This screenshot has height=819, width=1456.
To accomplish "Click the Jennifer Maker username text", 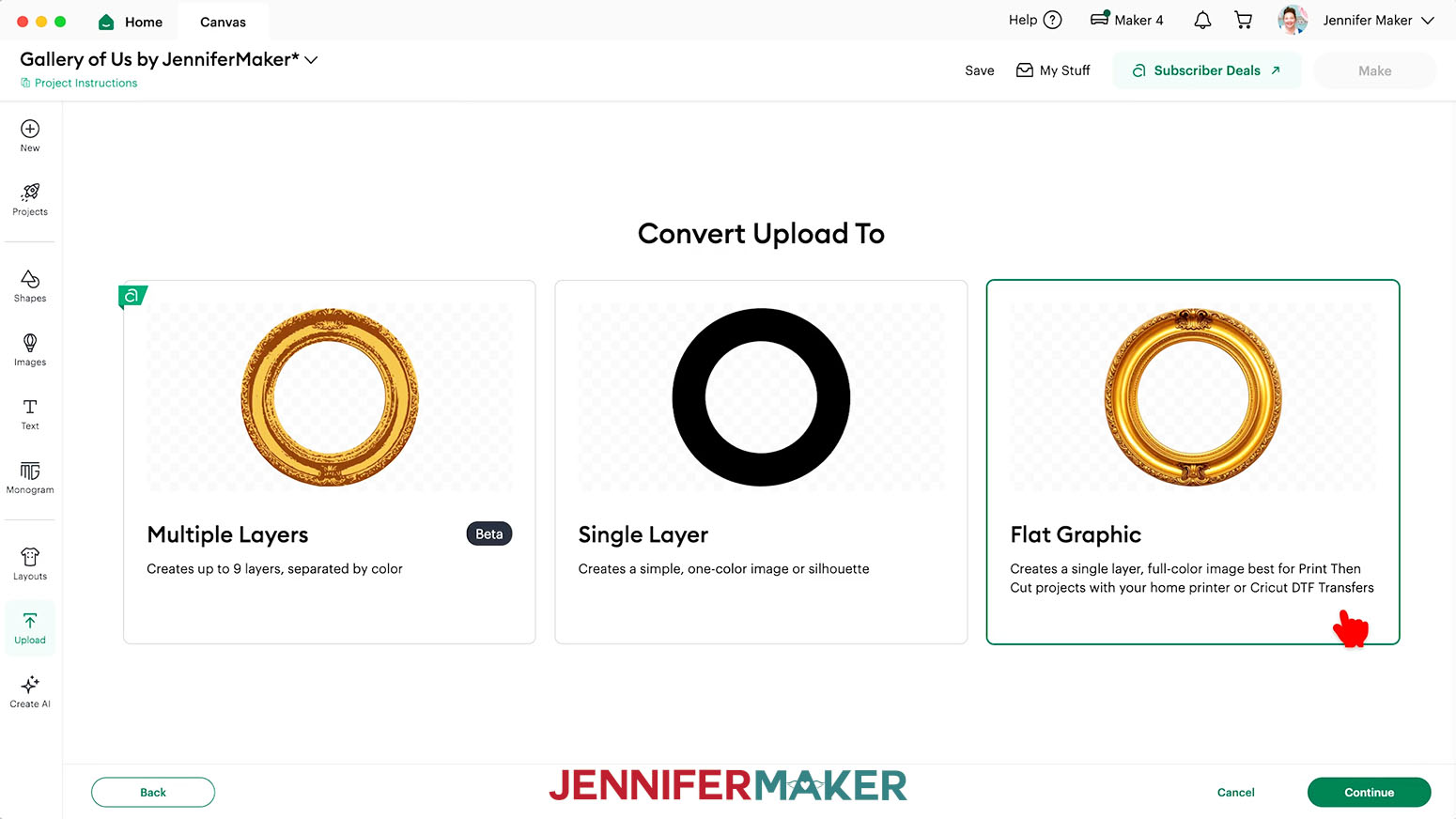I will 1367,20.
